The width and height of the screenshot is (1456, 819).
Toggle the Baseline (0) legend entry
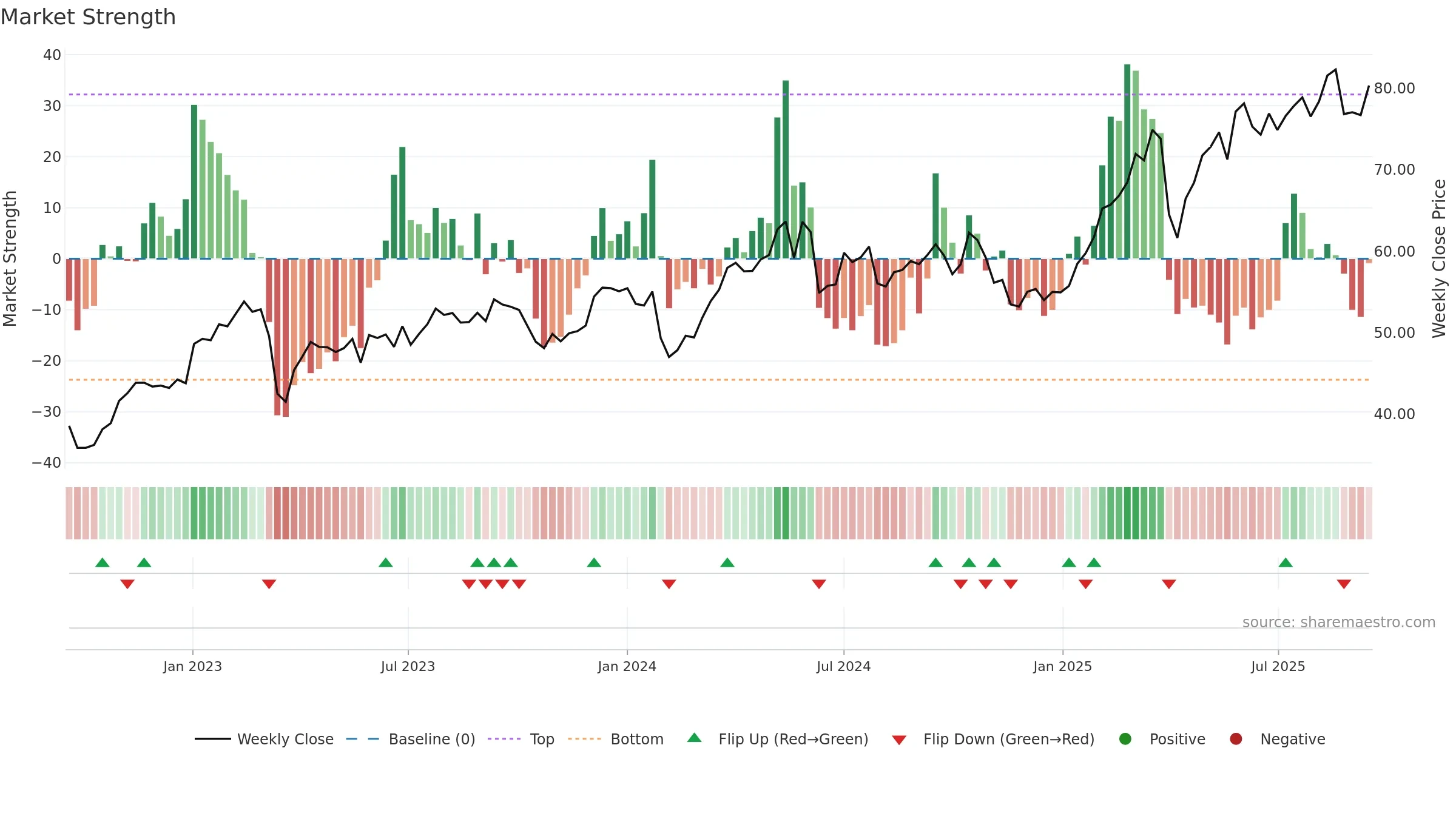(411, 739)
